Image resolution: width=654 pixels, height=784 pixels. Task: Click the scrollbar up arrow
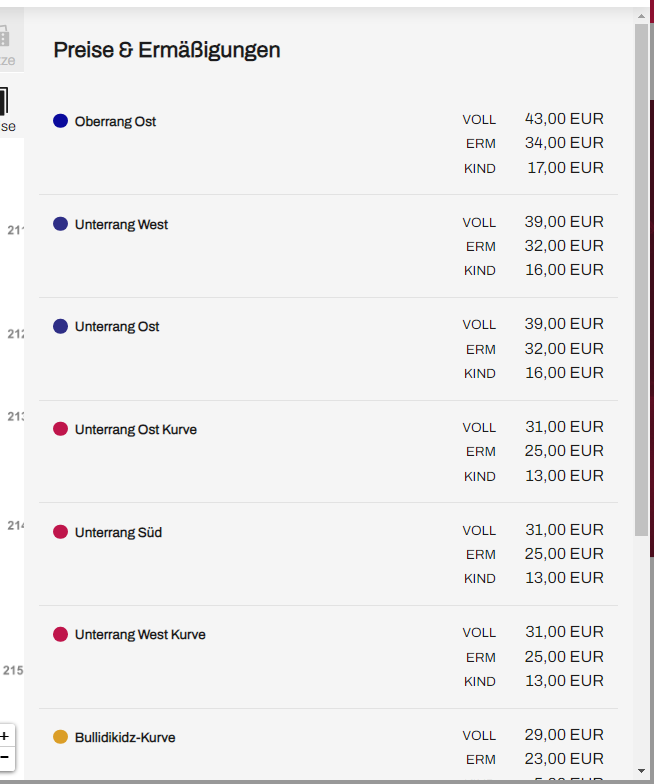click(642, 16)
